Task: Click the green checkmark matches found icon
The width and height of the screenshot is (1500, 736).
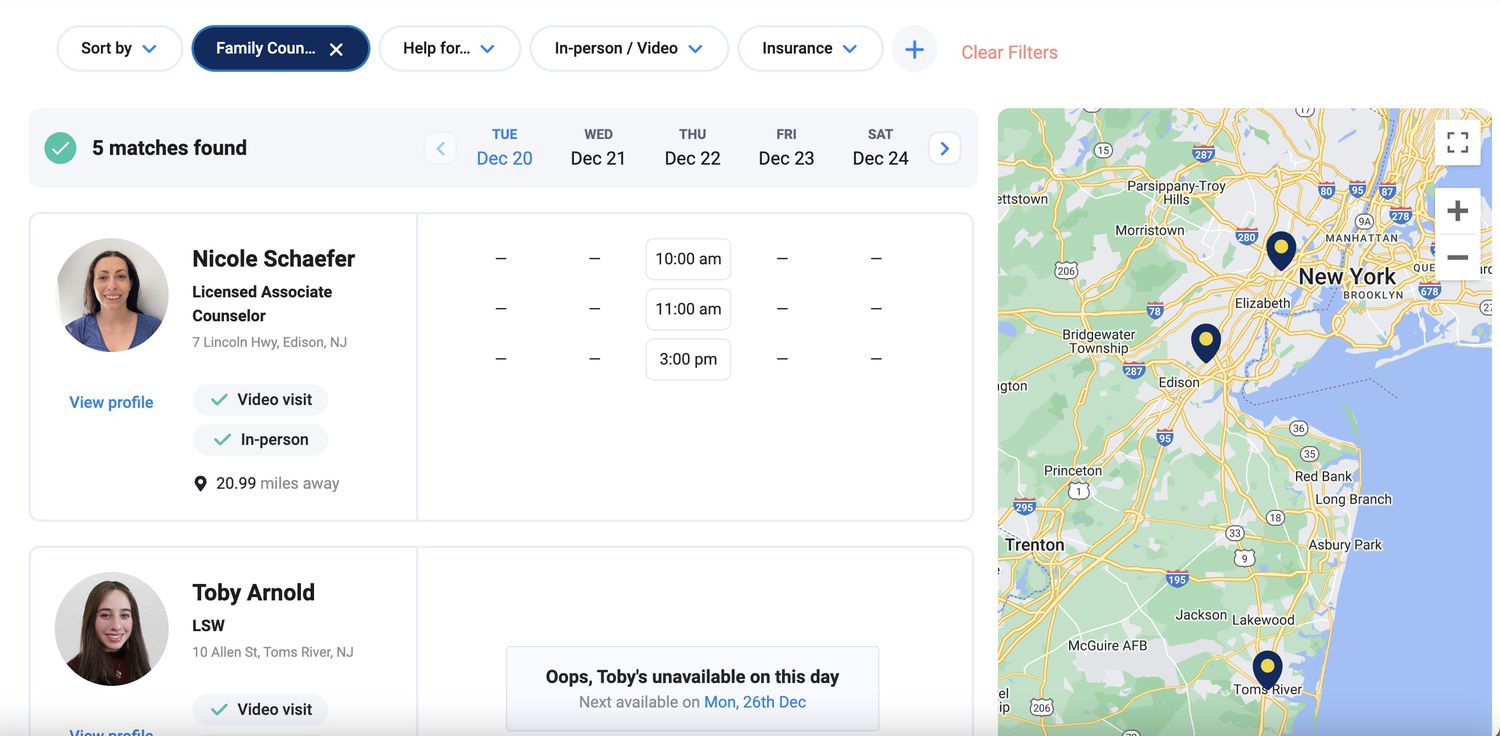Action: point(60,148)
